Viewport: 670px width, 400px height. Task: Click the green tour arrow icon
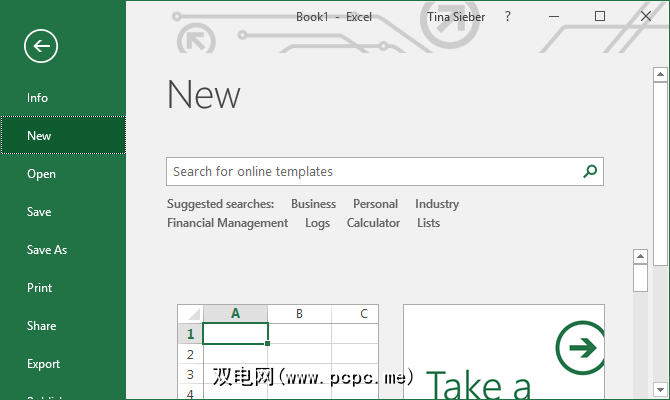[580, 347]
